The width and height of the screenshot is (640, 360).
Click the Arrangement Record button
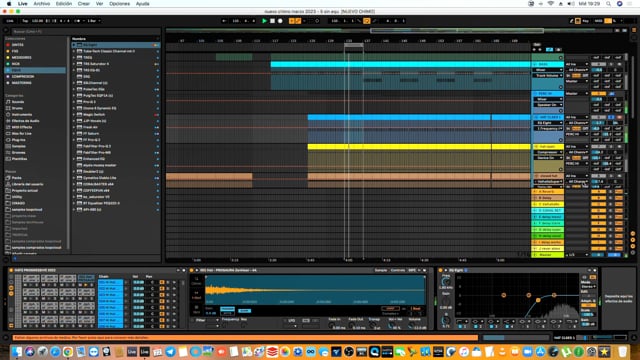(280, 21)
